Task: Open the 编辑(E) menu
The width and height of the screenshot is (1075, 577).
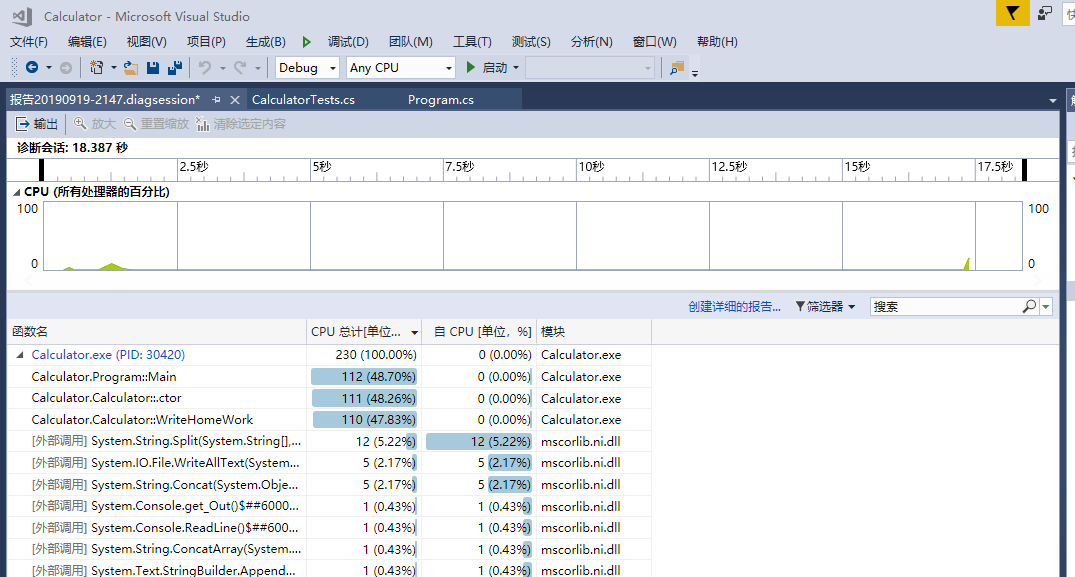Action: pos(87,42)
